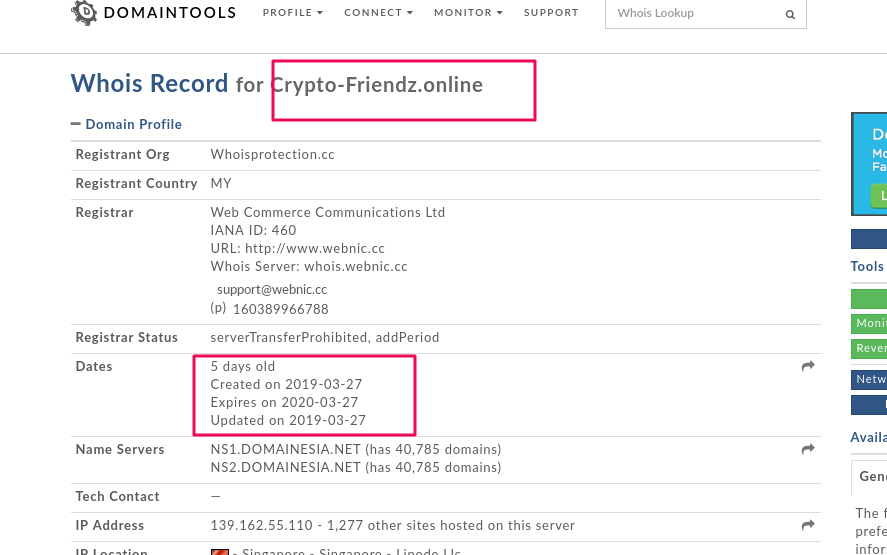Click the URL http://www.webnic.cc line

click(x=298, y=248)
